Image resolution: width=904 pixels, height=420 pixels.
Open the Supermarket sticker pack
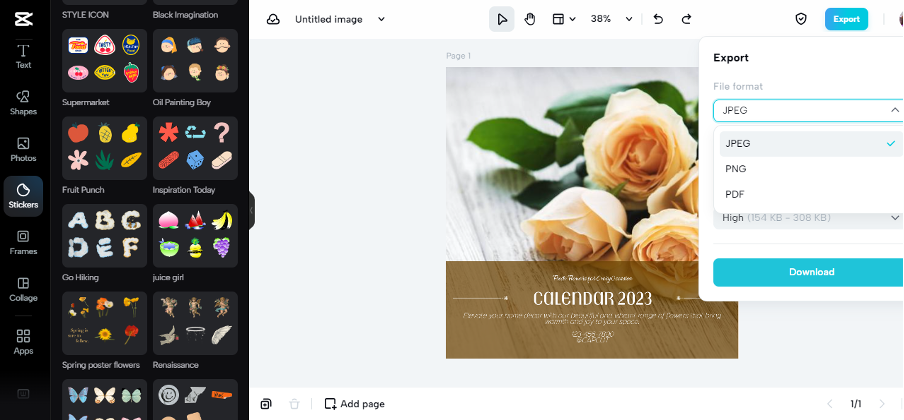coord(104,61)
